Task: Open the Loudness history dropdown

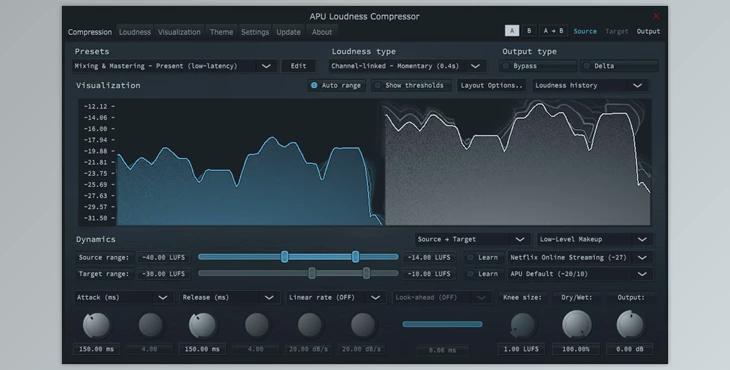Action: 589,86
